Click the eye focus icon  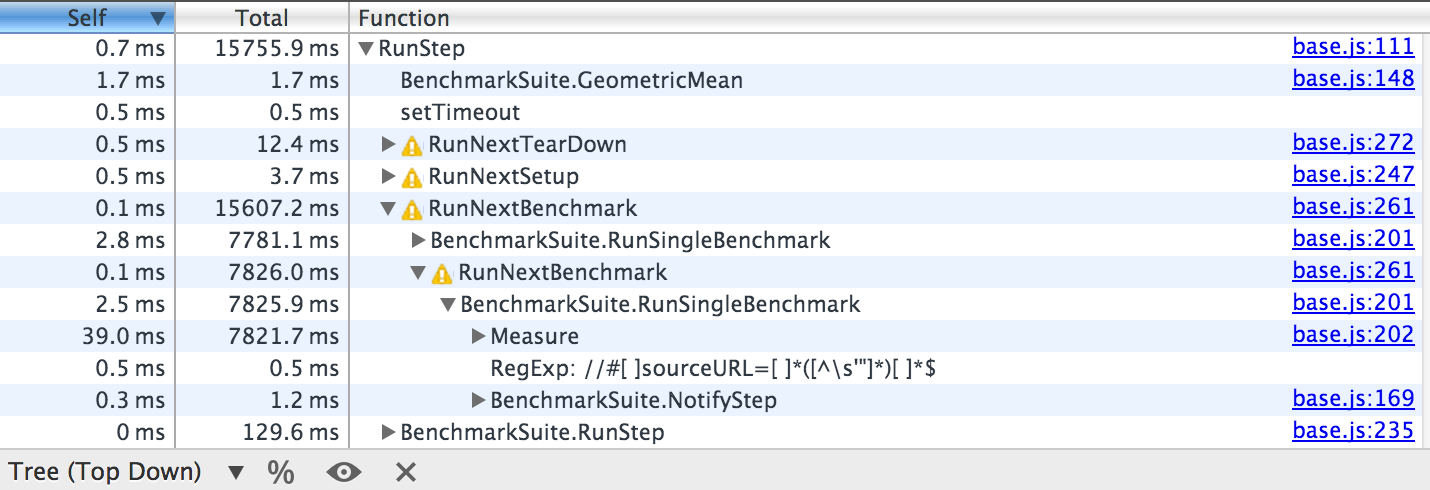(343, 472)
